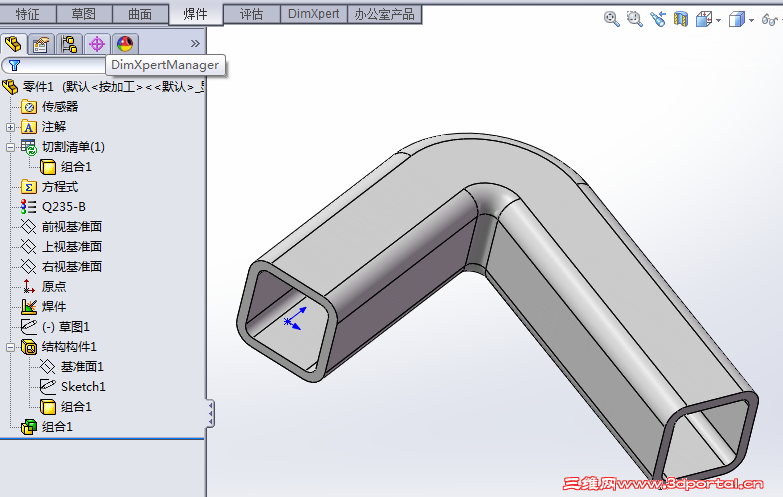Viewport: 783px width, 497px height.
Task: Click the 传感器 folder icon
Action: click(29, 107)
